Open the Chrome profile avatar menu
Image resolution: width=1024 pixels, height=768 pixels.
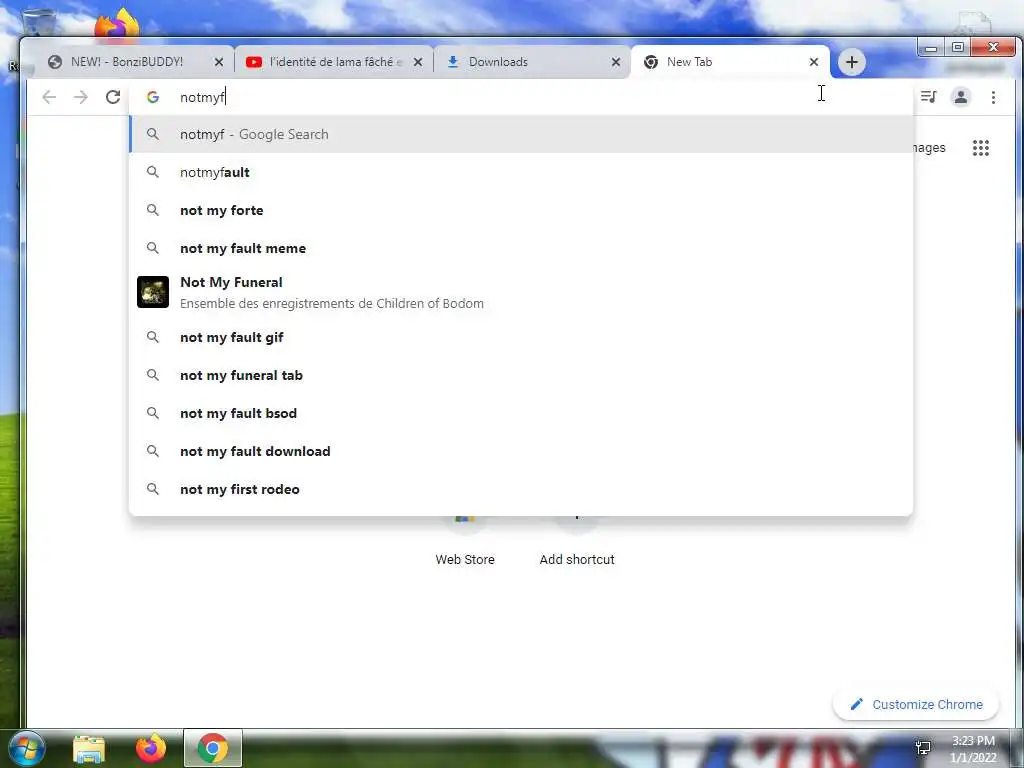(961, 97)
